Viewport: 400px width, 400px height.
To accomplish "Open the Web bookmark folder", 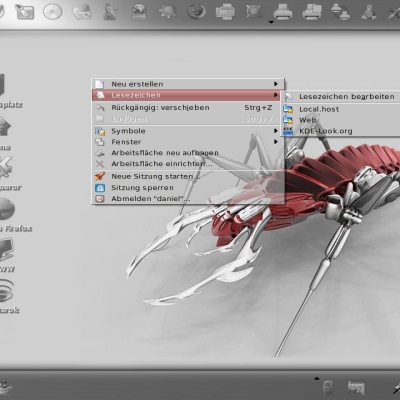I will [x=341, y=120].
